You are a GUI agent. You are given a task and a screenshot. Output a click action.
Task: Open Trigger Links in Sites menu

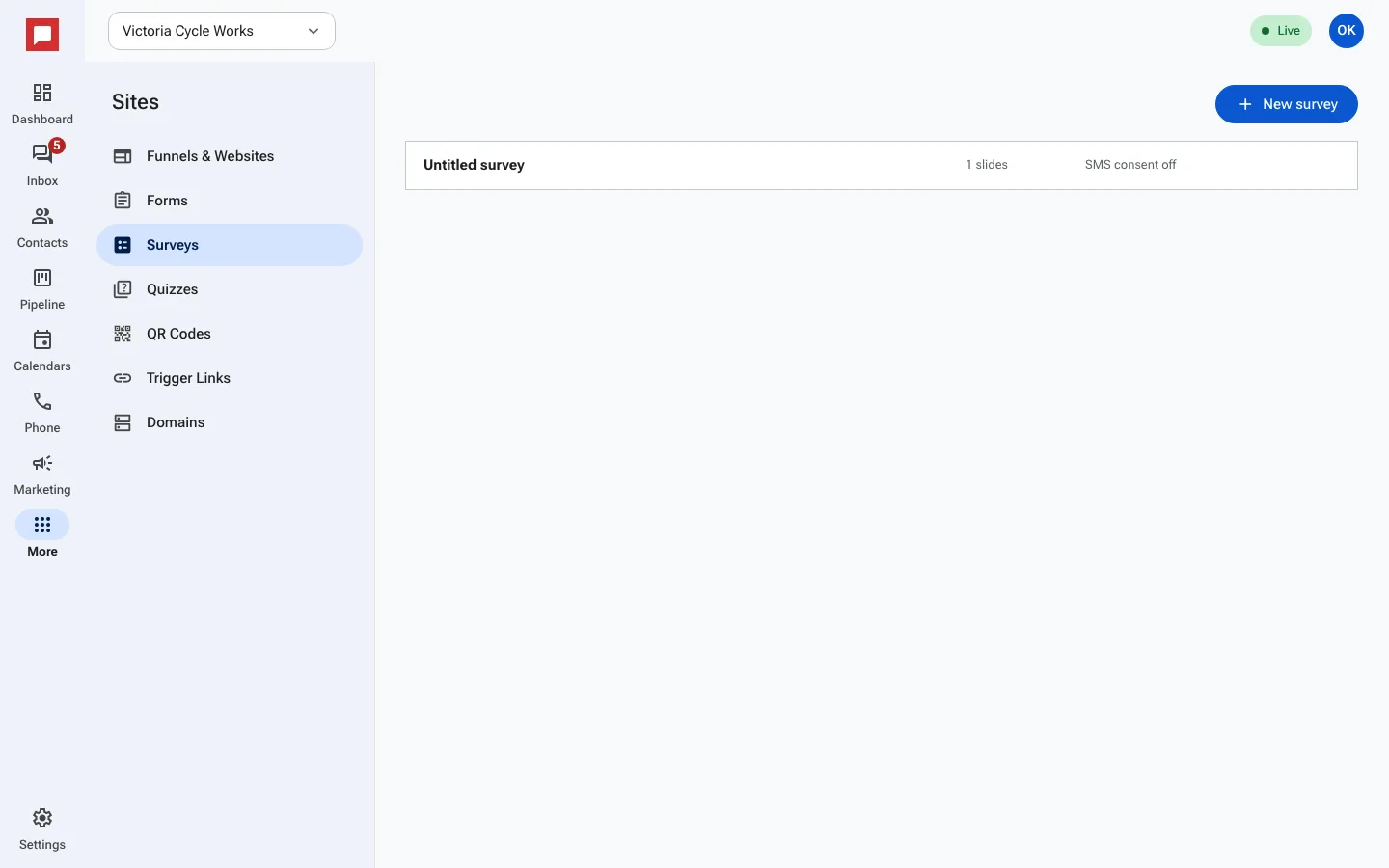click(x=230, y=378)
